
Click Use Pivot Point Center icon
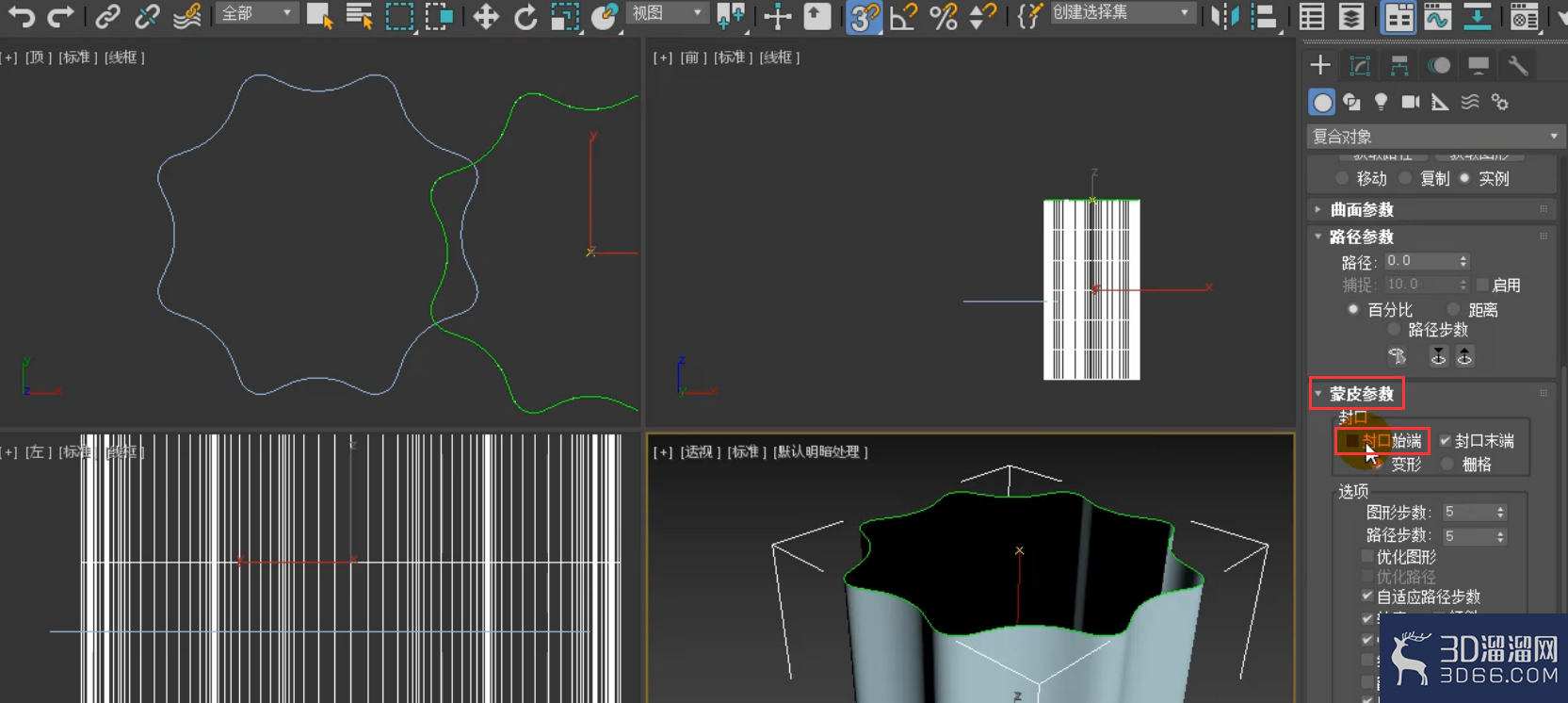tap(731, 16)
